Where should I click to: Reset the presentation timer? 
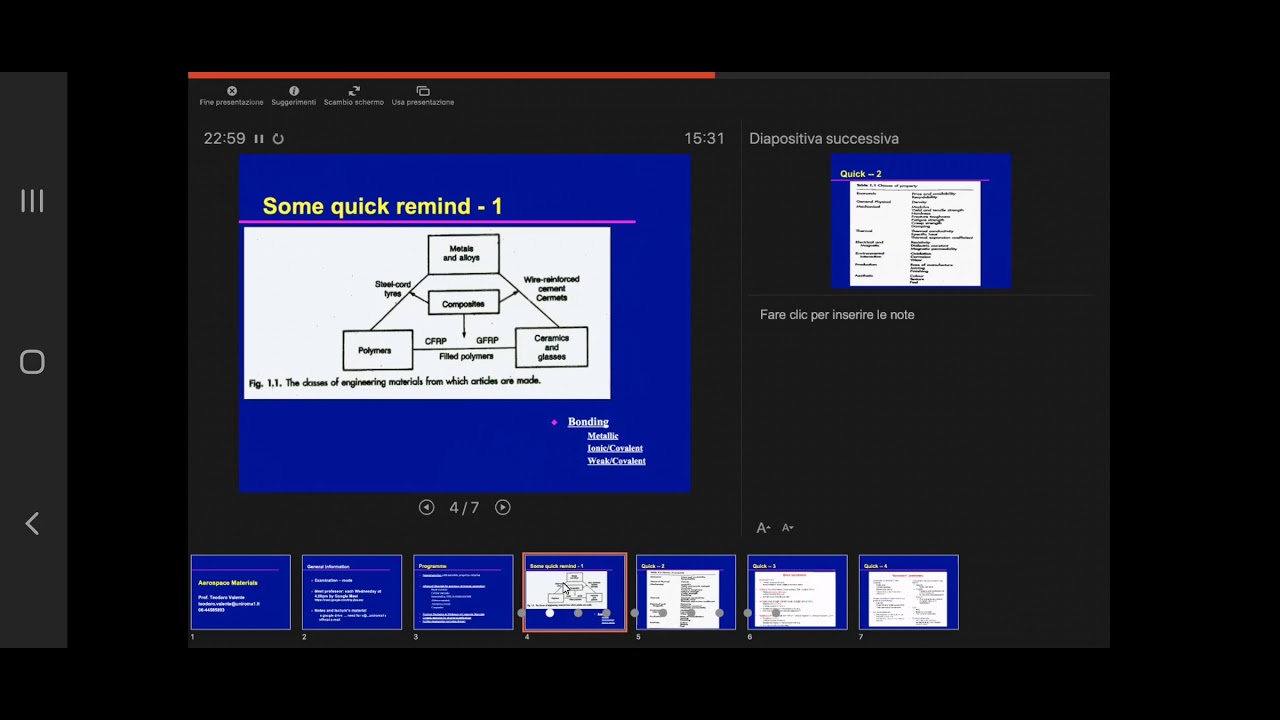click(x=278, y=139)
